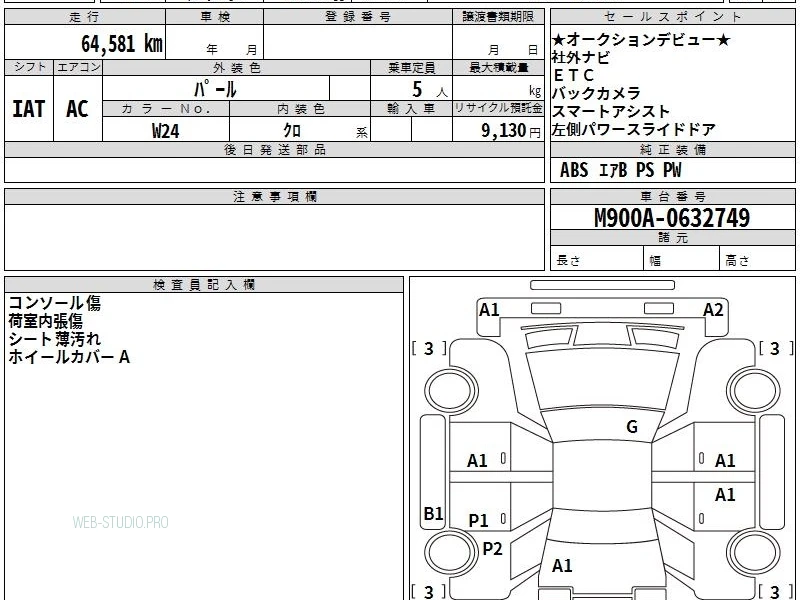Select the 社外ナビ sales point

pyautogui.click(x=581, y=57)
